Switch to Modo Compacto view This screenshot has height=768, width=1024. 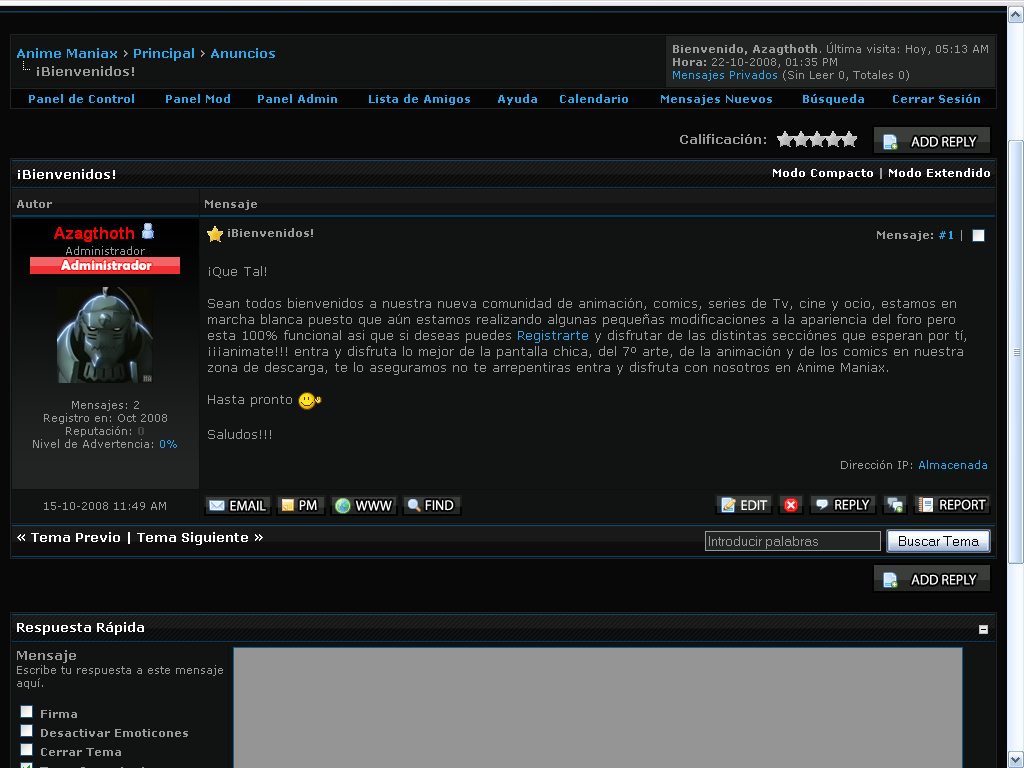tap(822, 173)
